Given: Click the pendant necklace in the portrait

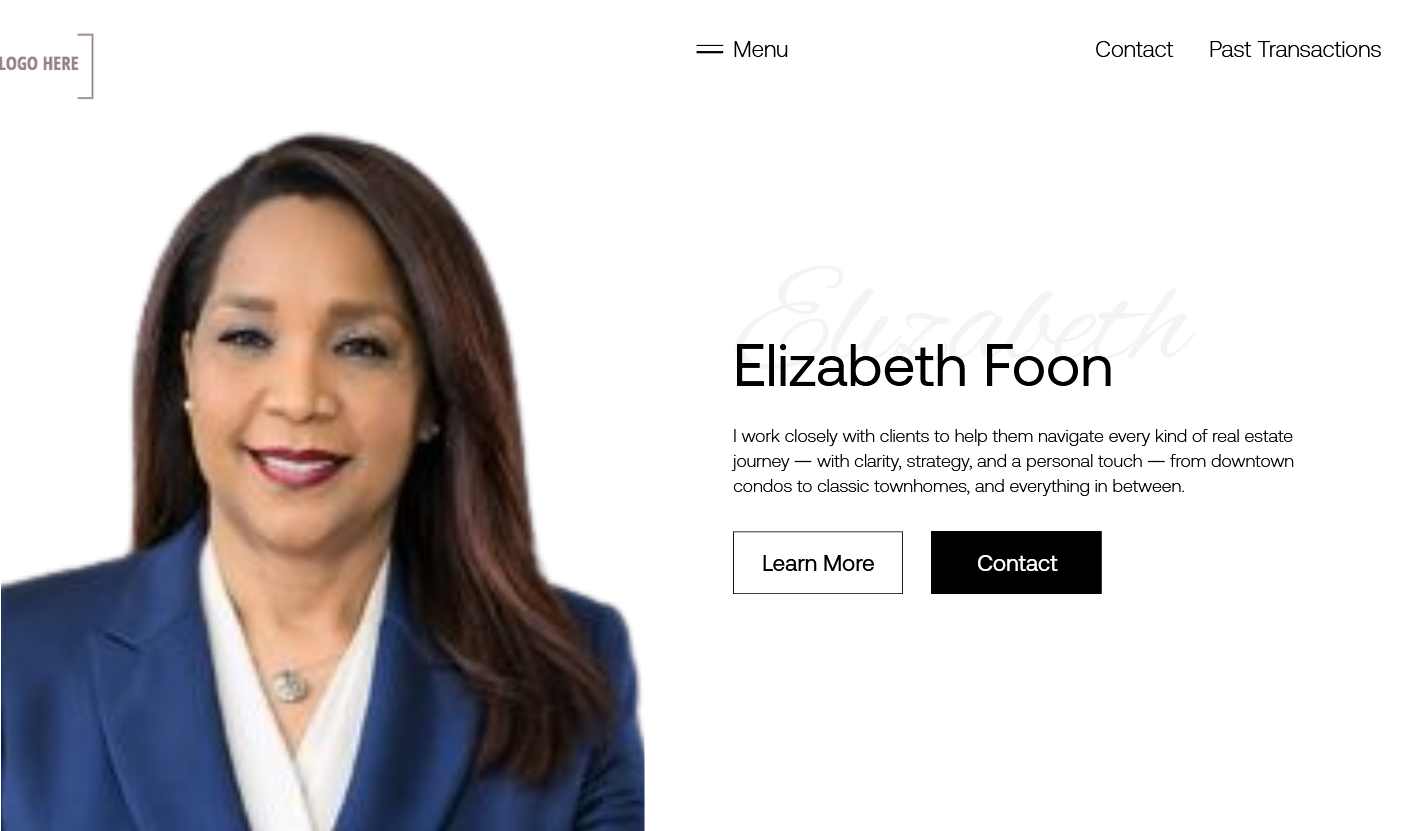Looking at the screenshot, I should 289,685.
